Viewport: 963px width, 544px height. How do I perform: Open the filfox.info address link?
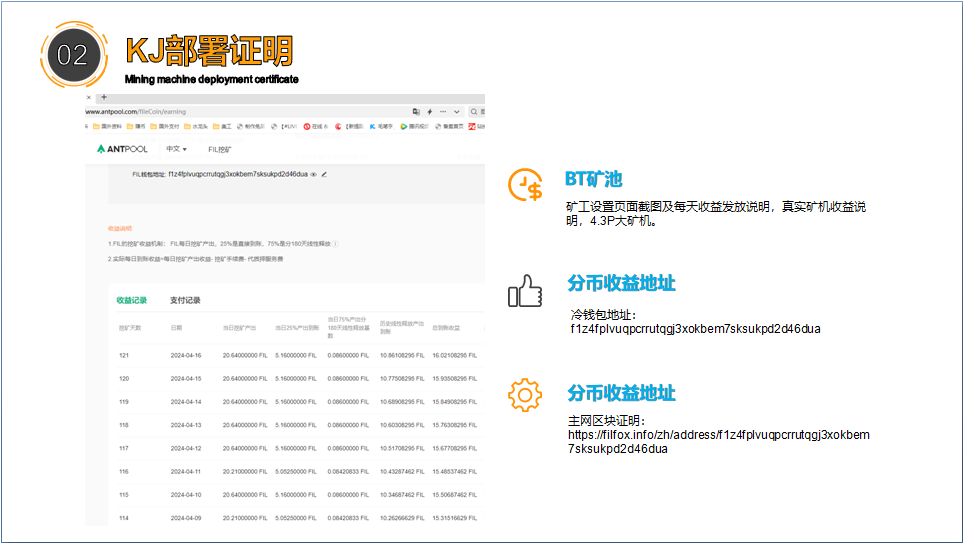click(x=719, y=442)
